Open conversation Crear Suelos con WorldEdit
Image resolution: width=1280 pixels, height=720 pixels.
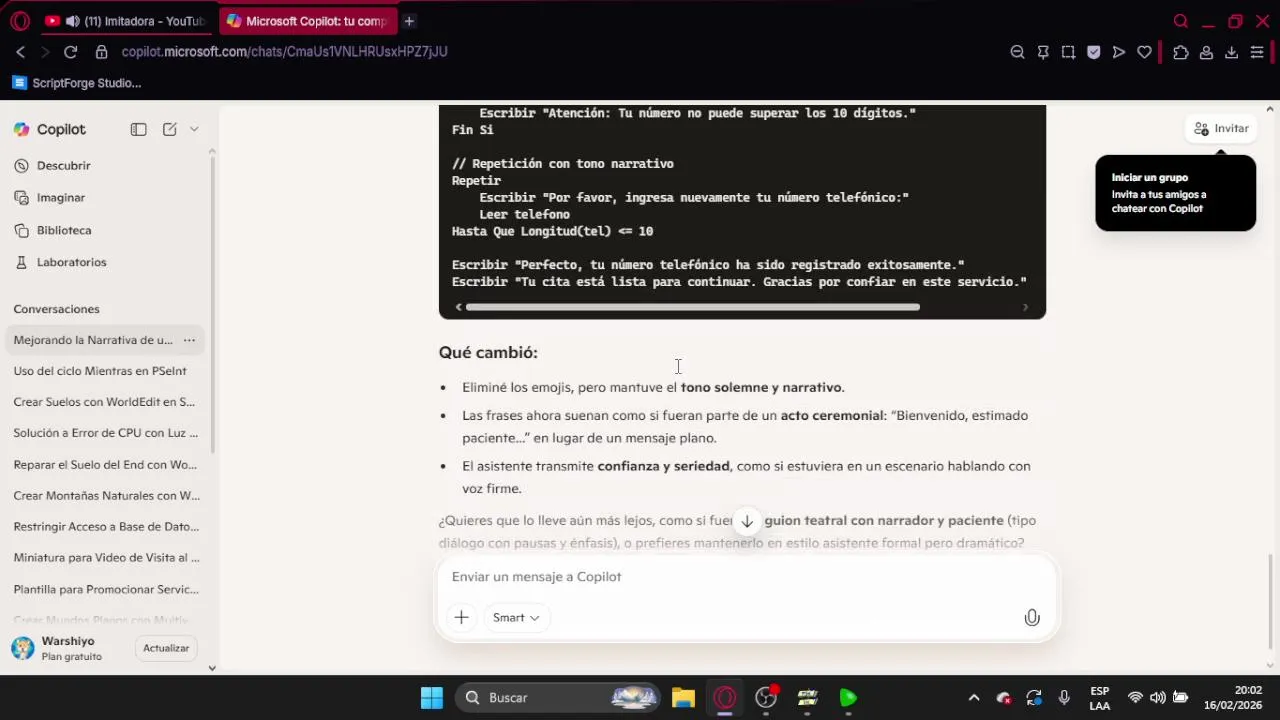click(x=106, y=402)
